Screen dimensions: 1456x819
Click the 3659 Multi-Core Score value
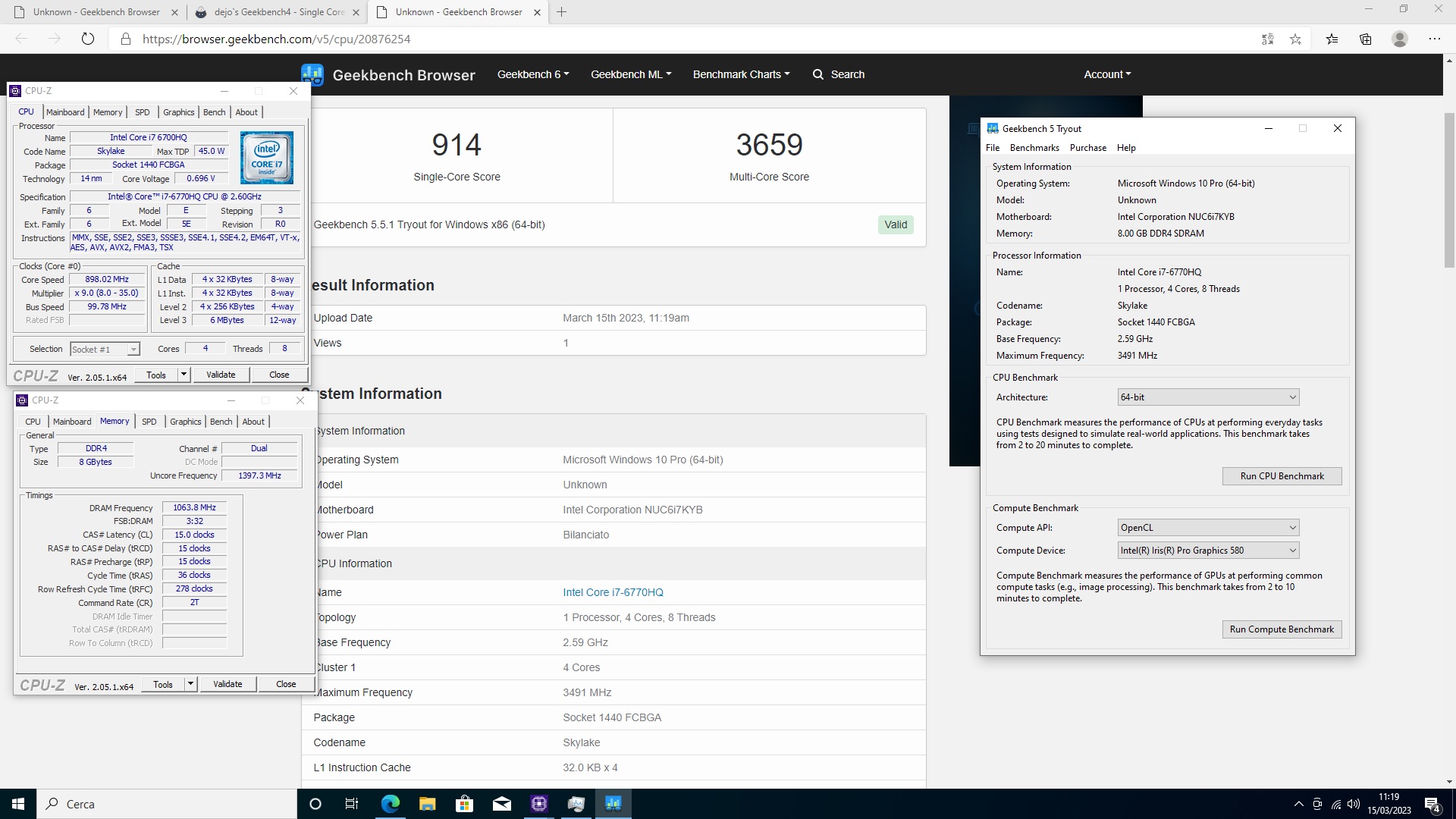click(769, 145)
